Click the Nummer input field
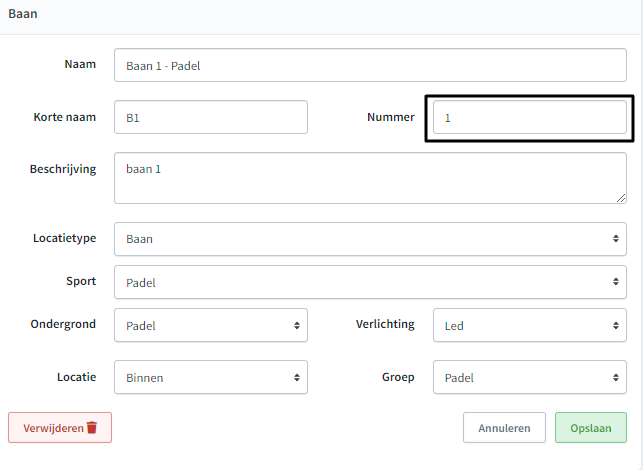 pyautogui.click(x=530, y=117)
